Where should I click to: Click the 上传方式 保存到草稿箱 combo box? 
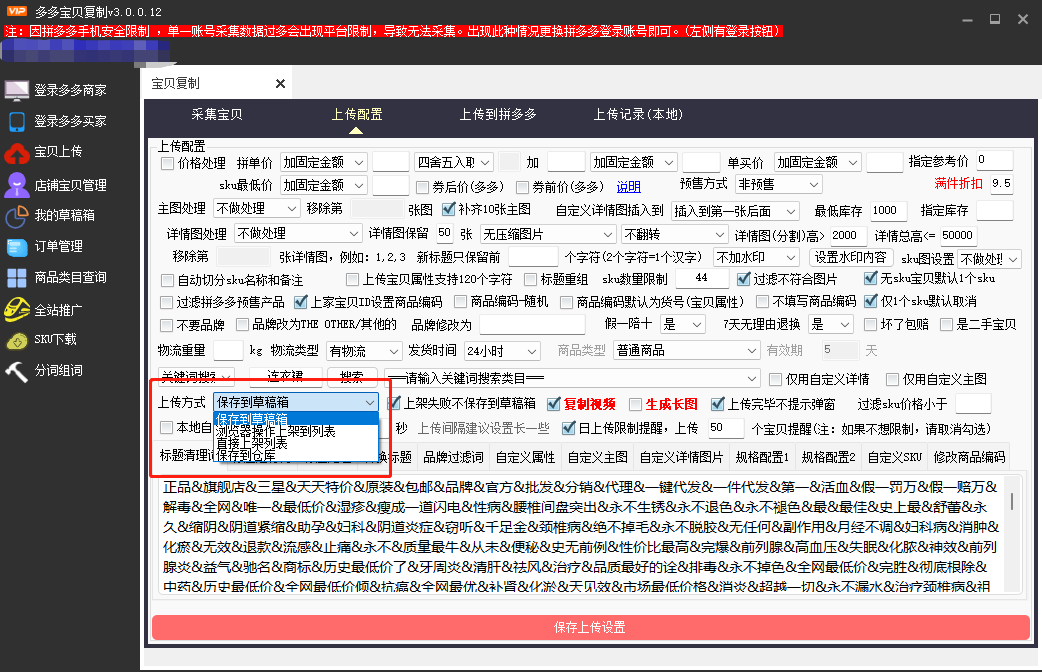click(x=296, y=402)
